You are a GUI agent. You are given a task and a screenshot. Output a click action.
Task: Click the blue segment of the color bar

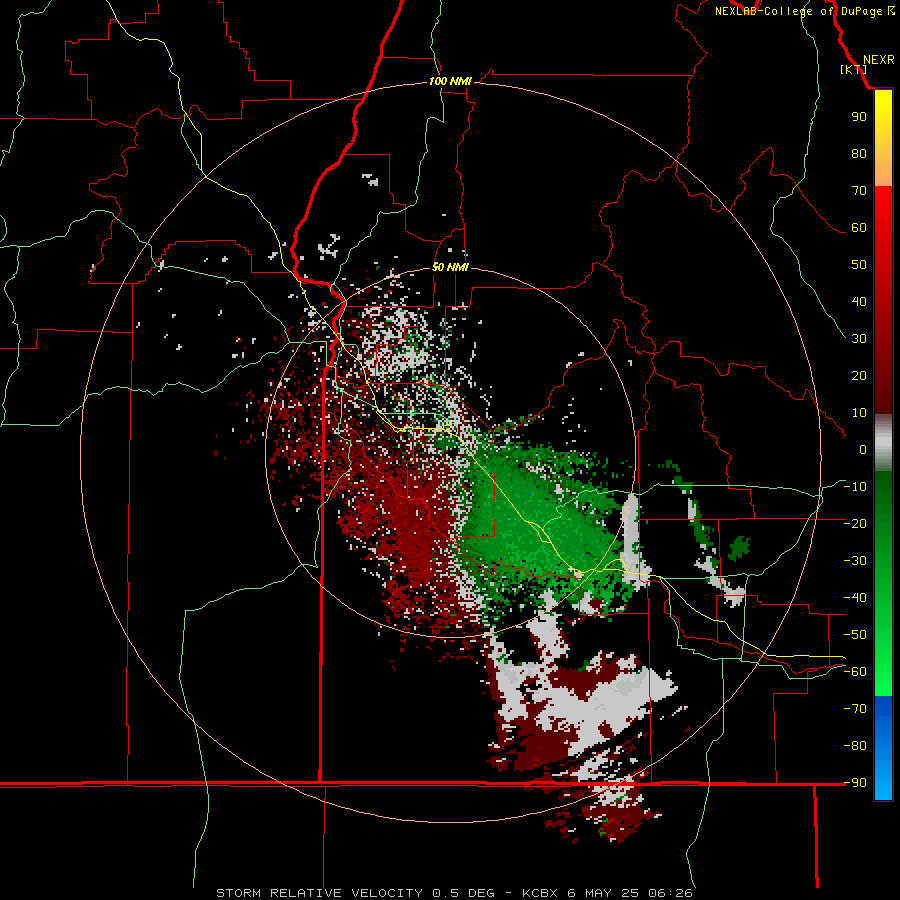(x=883, y=748)
